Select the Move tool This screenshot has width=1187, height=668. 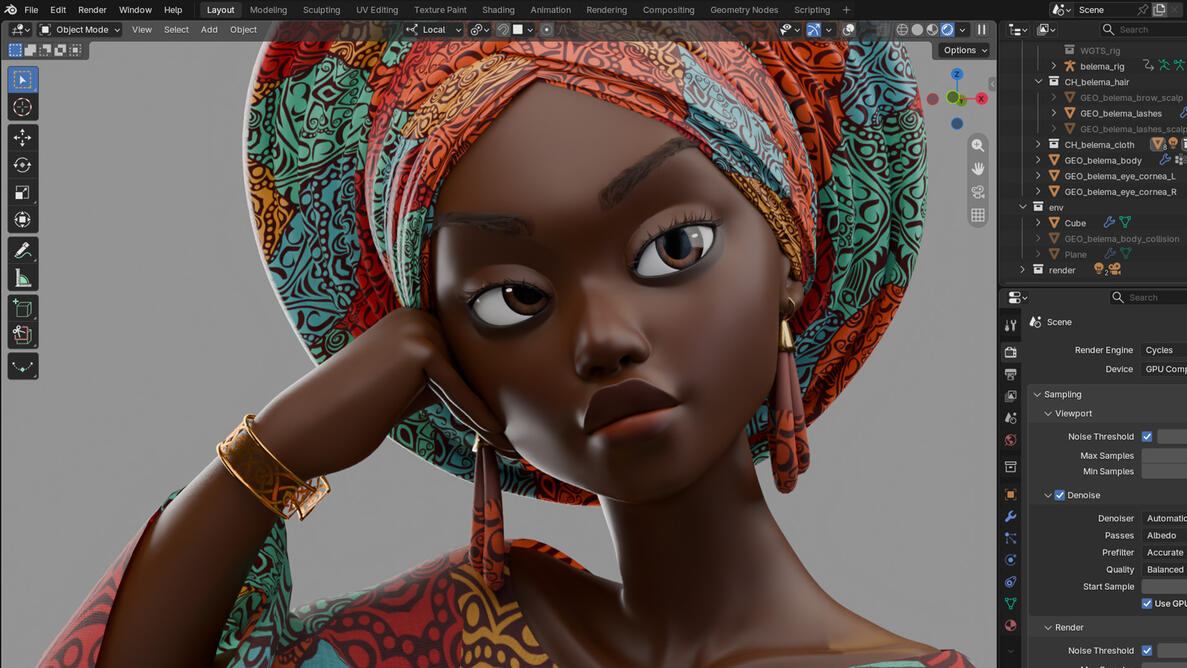pyautogui.click(x=23, y=137)
